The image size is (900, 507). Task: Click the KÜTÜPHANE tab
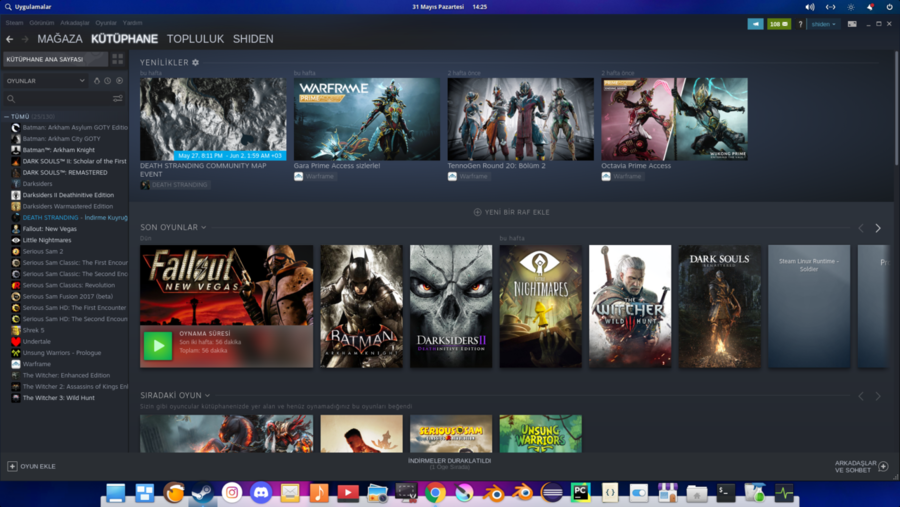click(125, 39)
